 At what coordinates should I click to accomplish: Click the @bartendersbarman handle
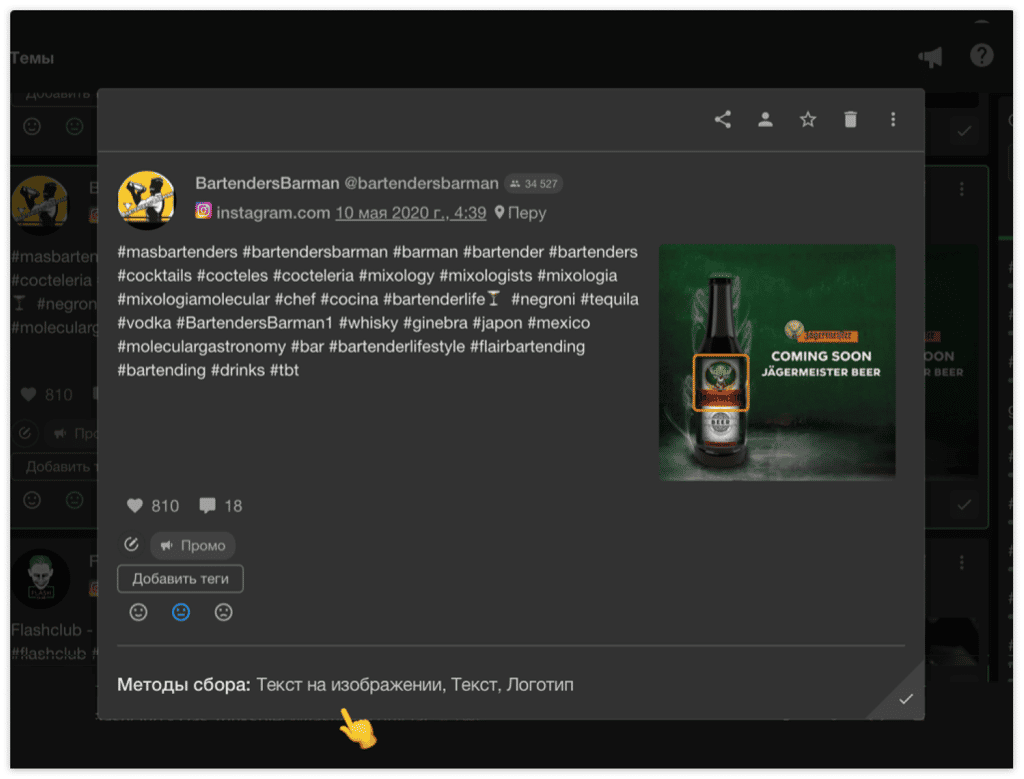pos(421,183)
